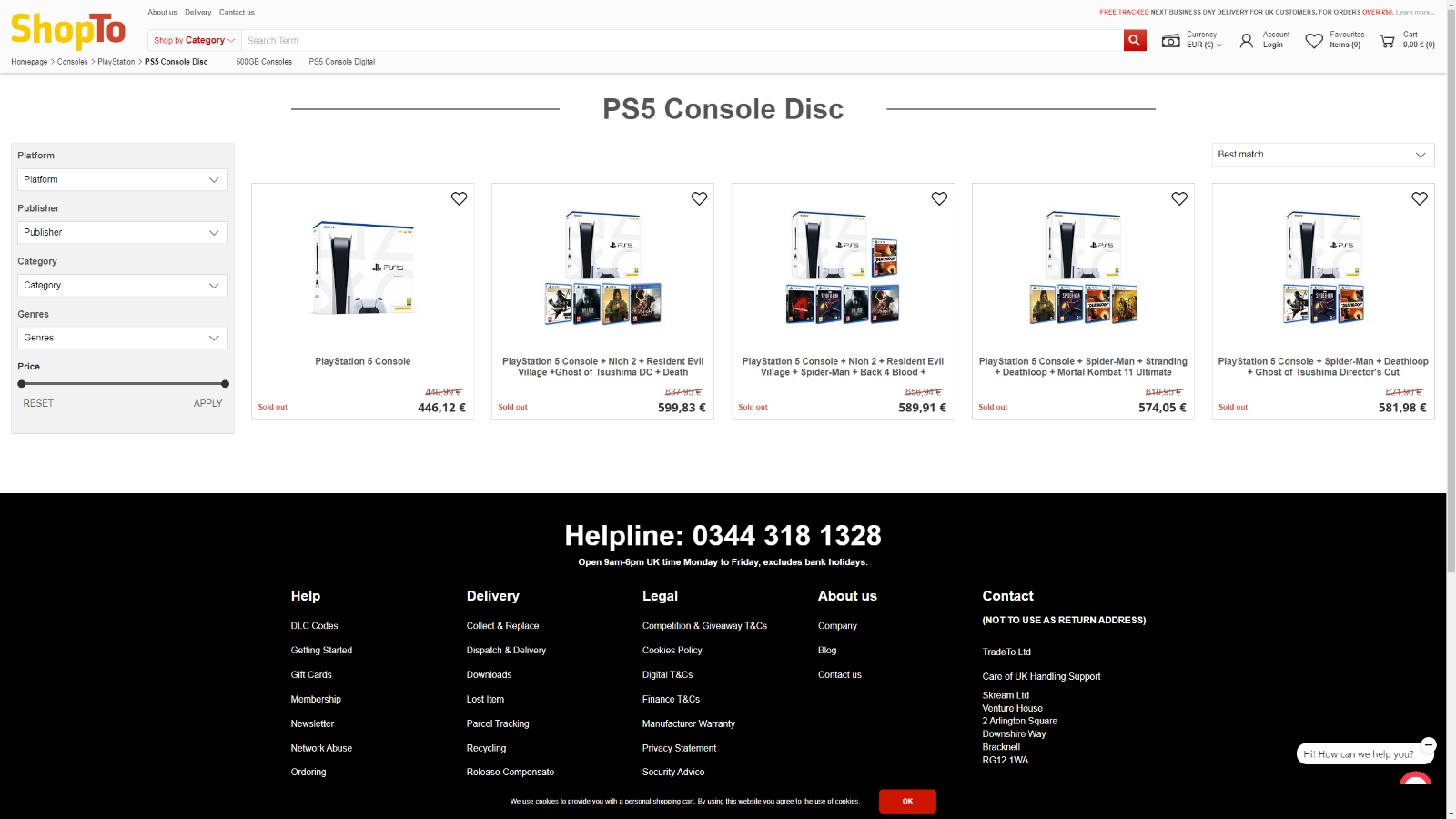Open DLC Codes footer link
Screen dimensions: 1456x819
[x=314, y=626]
